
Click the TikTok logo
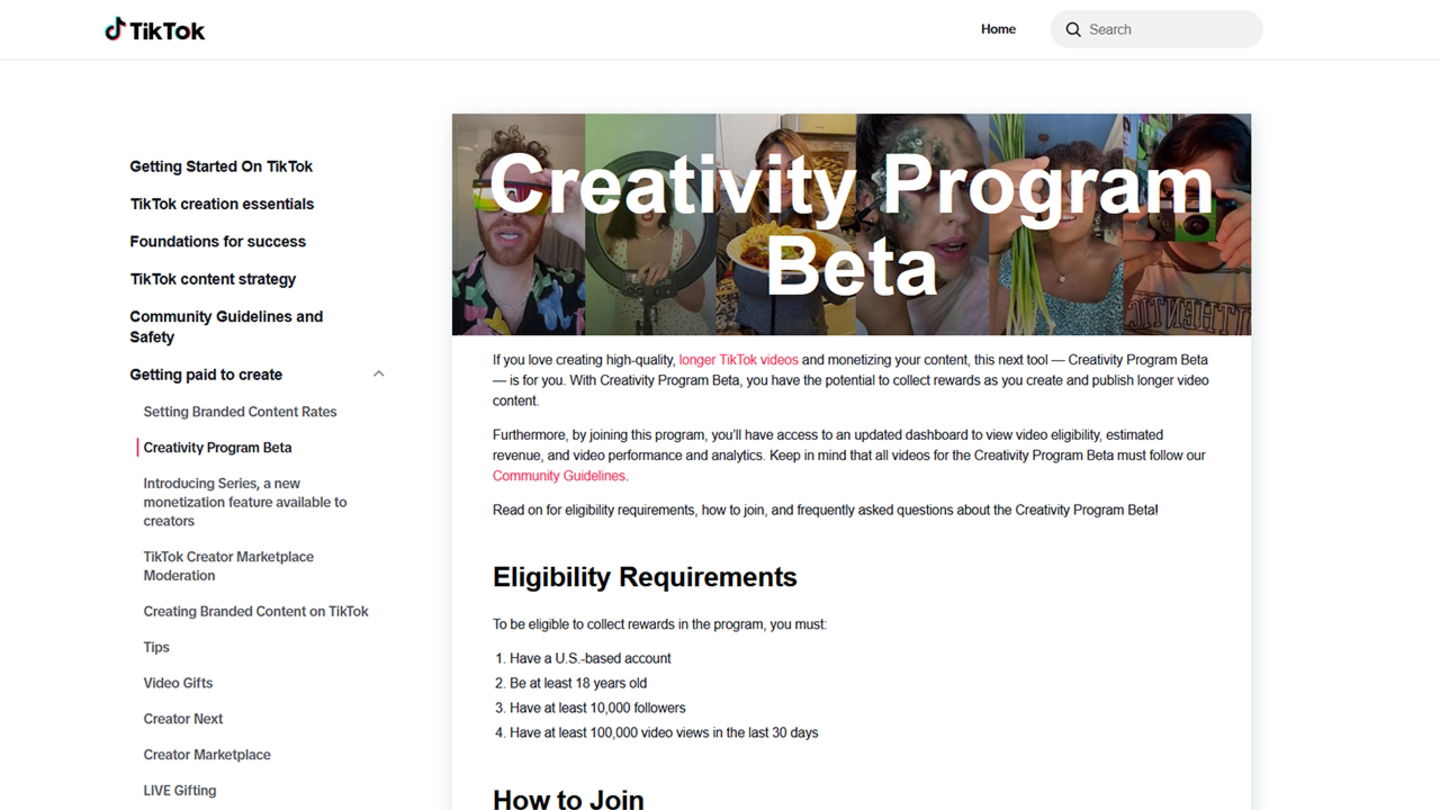click(x=155, y=30)
